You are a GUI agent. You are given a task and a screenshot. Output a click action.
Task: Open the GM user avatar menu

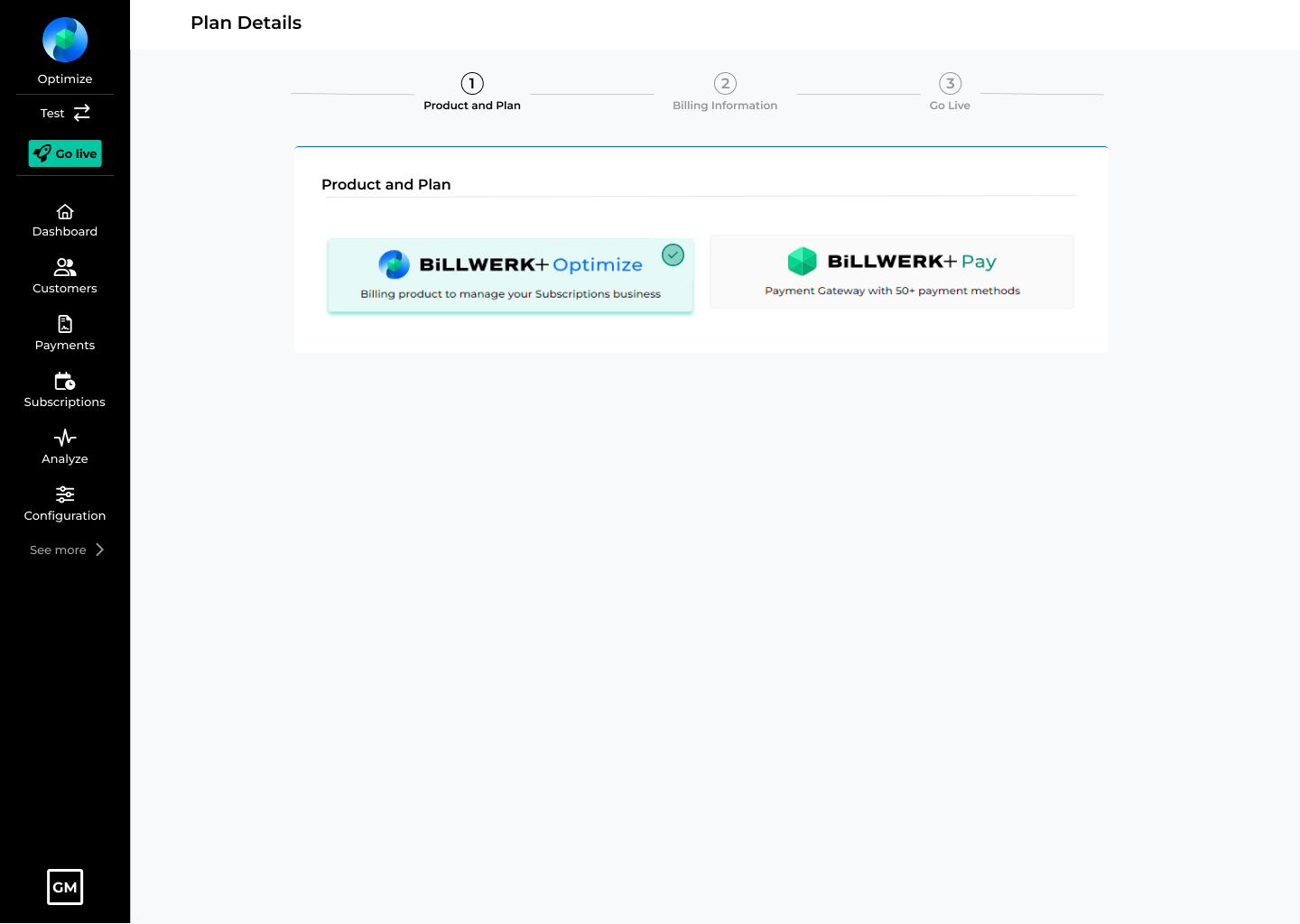(65, 887)
